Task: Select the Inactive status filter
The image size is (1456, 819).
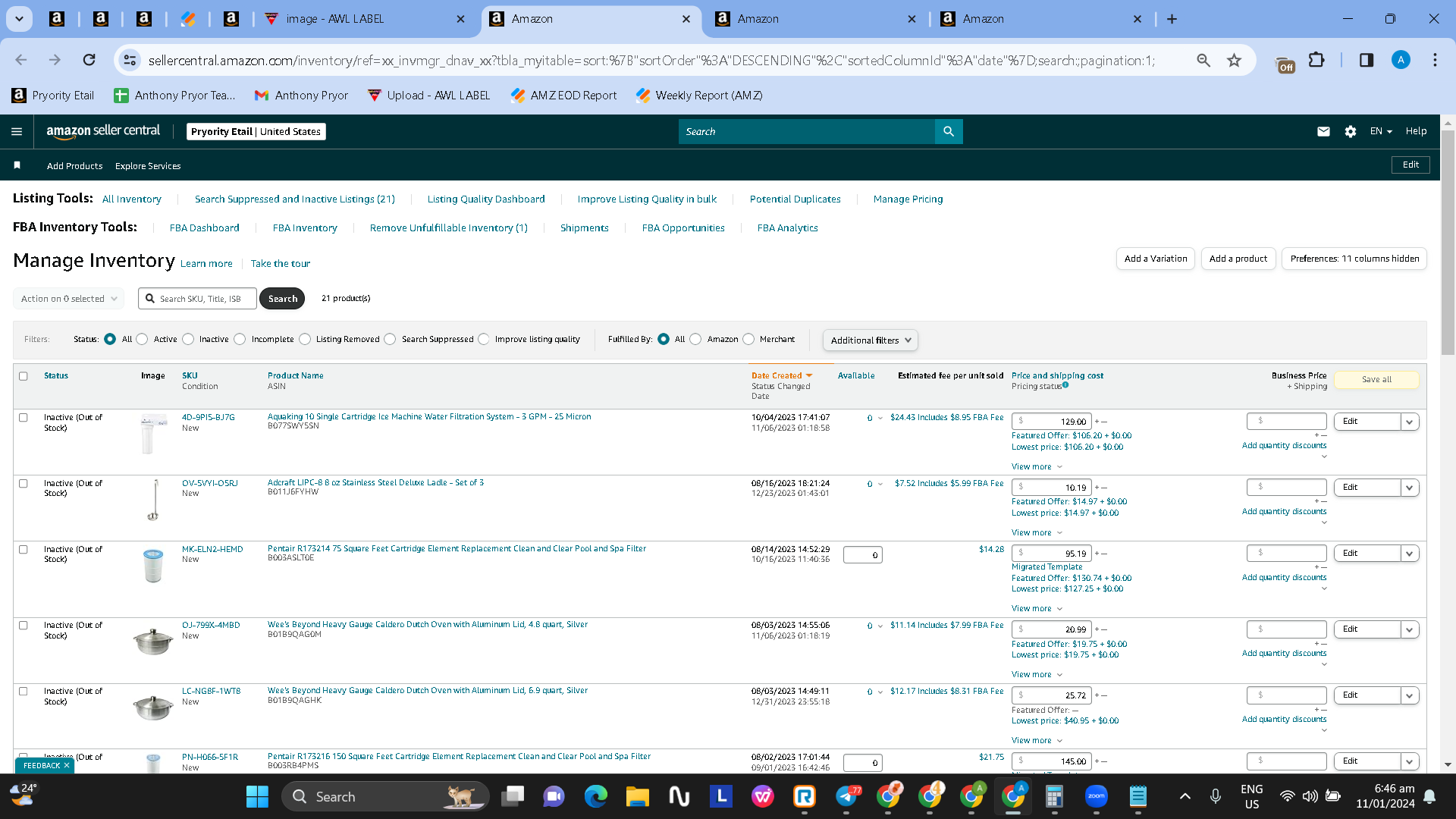Action: 188,339
